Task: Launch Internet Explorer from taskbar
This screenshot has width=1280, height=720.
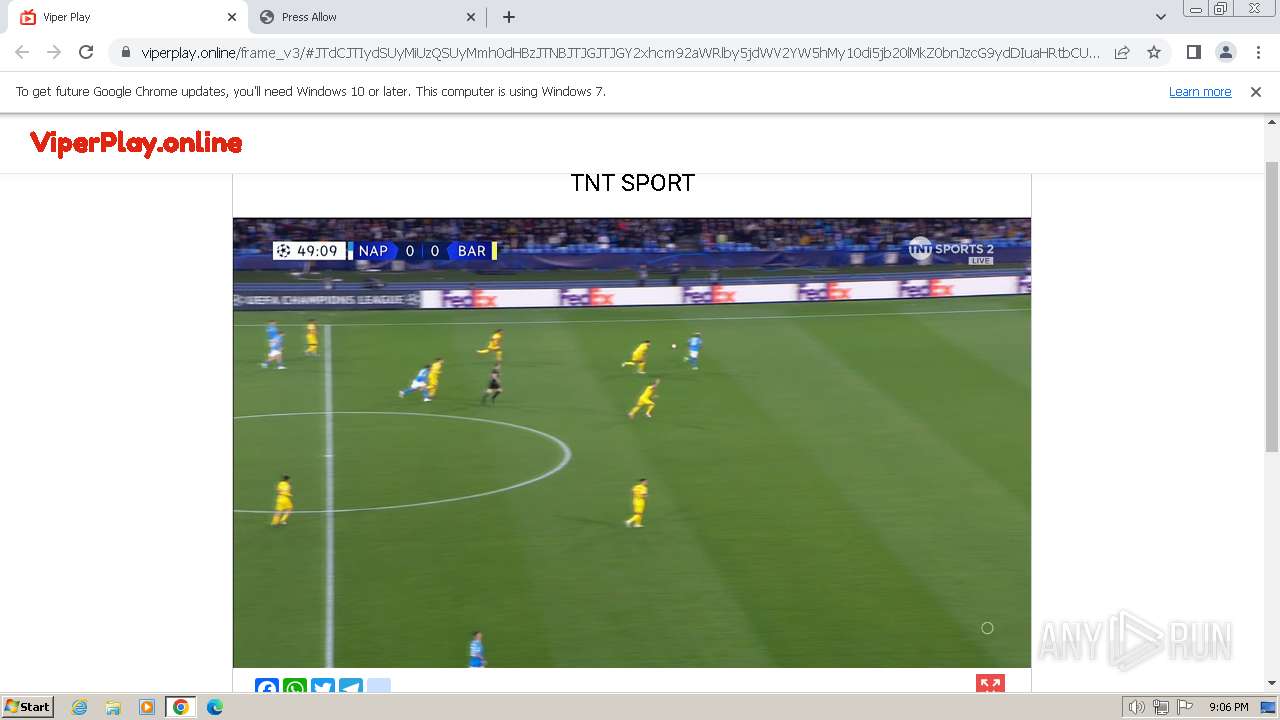Action: coord(80,707)
